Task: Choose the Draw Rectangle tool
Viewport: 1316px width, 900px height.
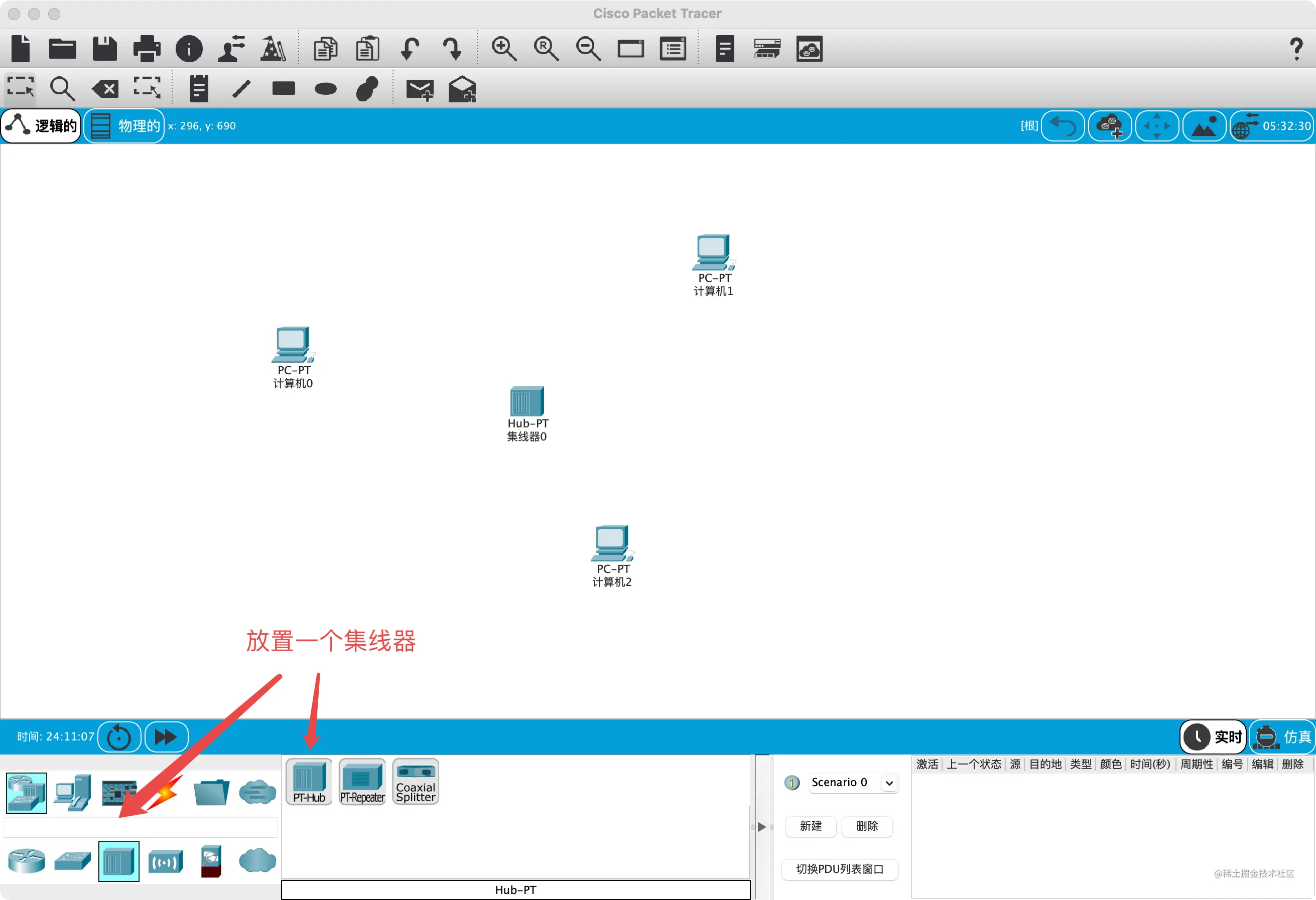Action: tap(284, 88)
